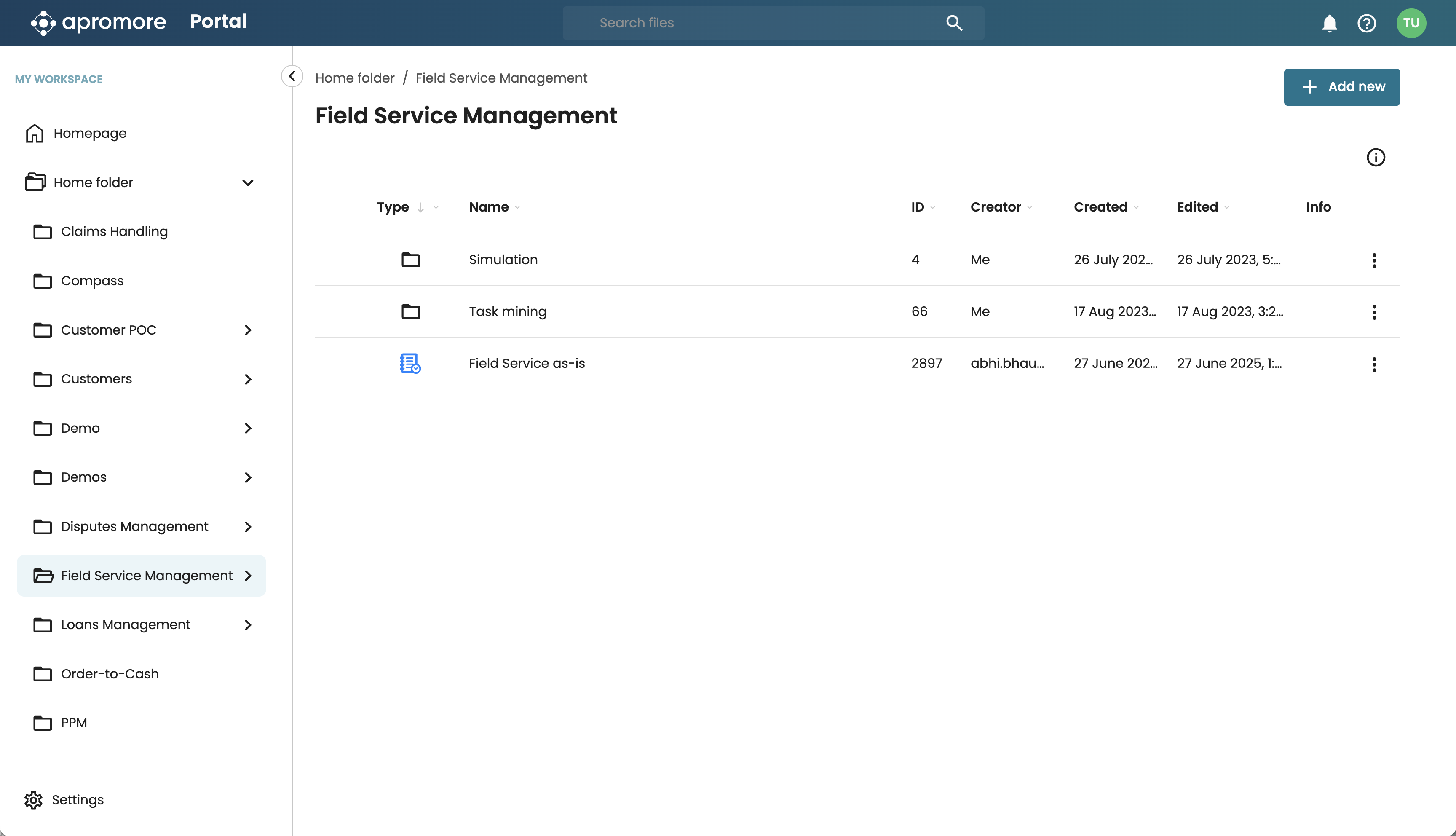Open the ID column dropdown

(x=933, y=207)
